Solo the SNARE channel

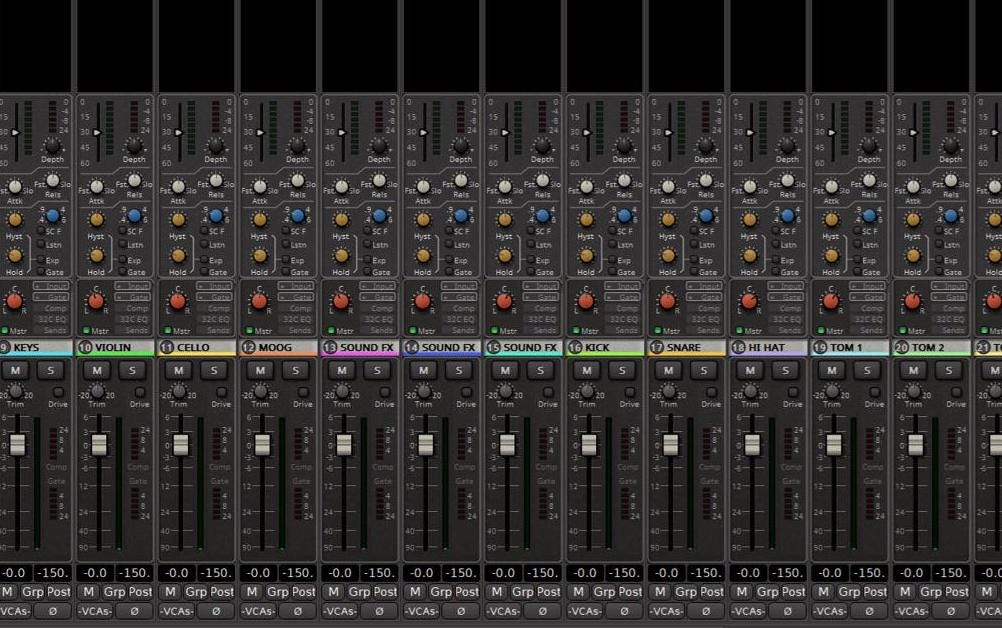(704, 370)
